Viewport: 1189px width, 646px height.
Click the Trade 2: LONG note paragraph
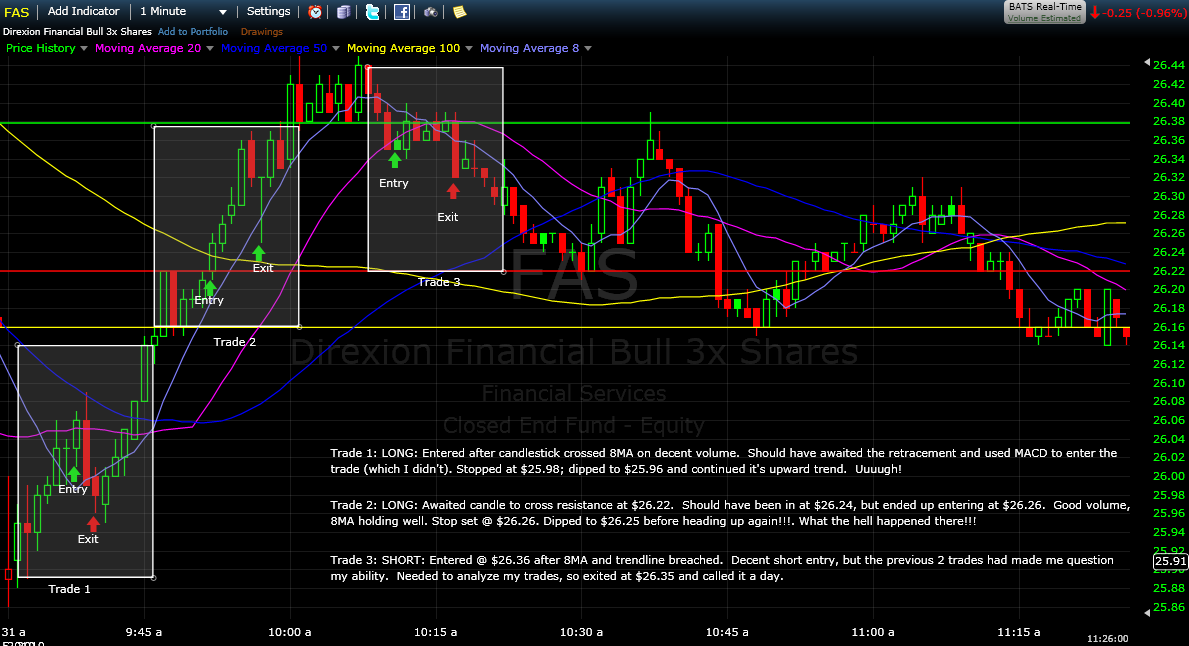(730, 513)
